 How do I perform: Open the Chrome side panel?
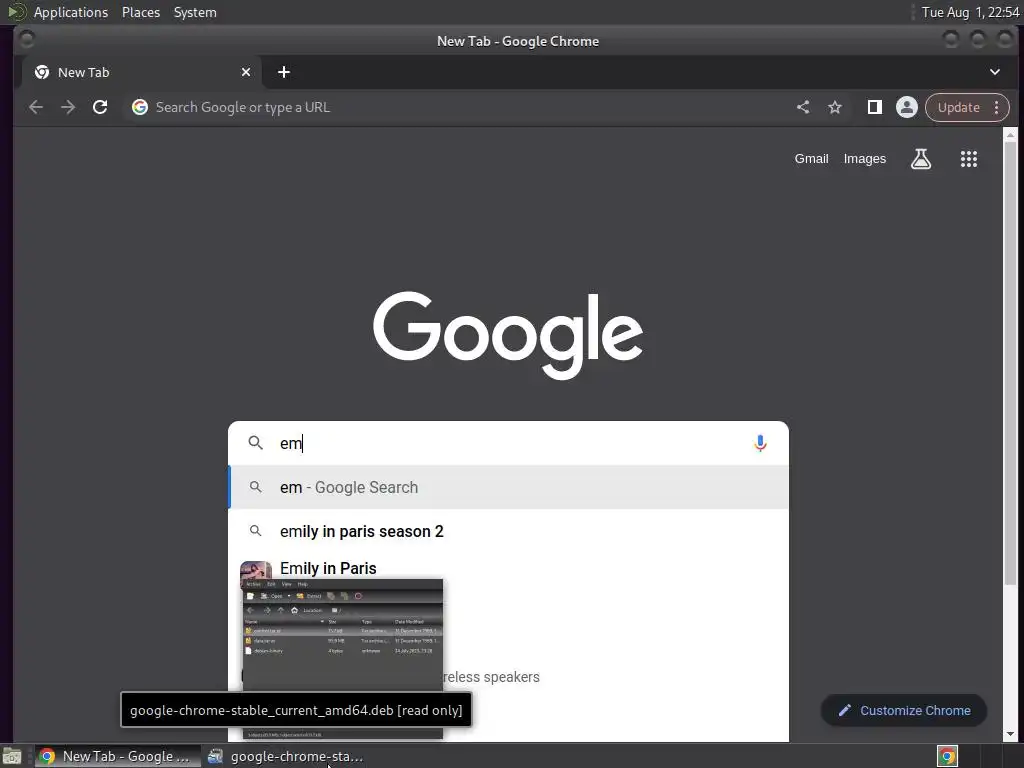point(874,107)
